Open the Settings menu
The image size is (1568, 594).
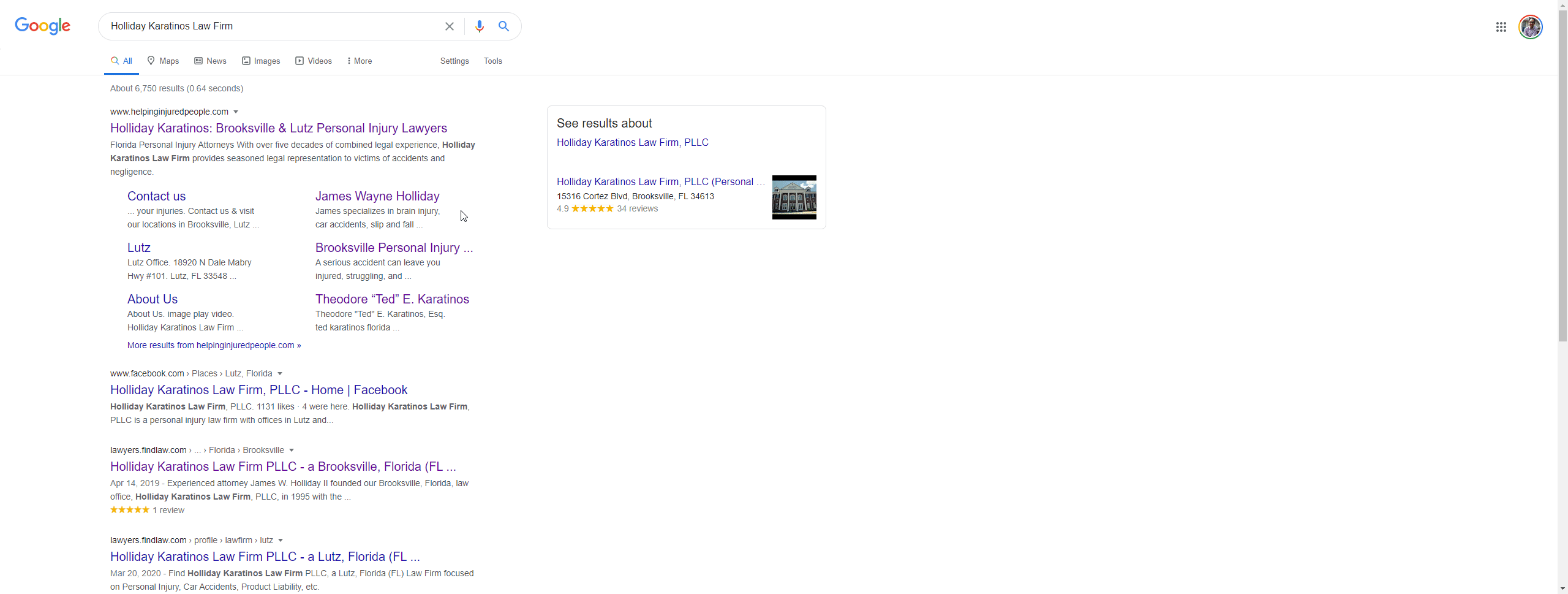click(454, 61)
